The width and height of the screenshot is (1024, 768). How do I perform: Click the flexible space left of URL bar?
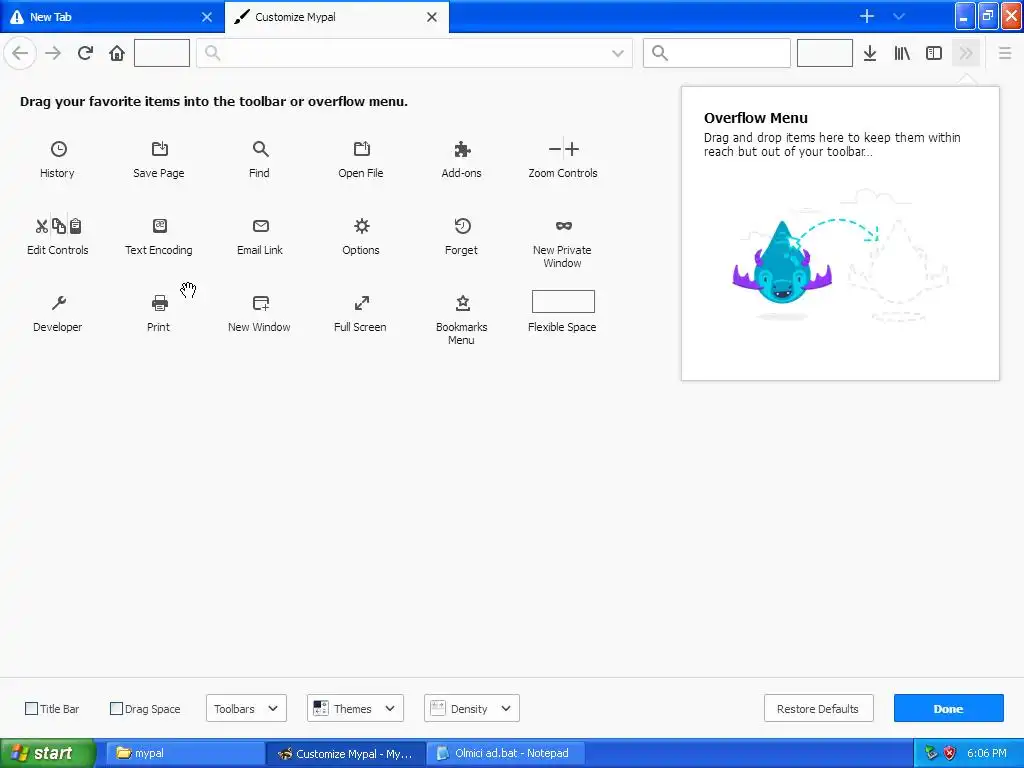162,53
